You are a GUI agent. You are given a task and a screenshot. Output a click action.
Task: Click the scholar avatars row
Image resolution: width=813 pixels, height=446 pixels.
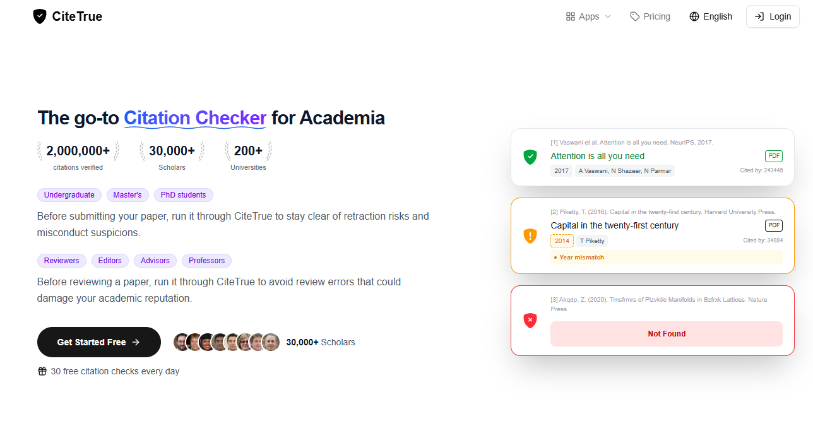point(227,342)
